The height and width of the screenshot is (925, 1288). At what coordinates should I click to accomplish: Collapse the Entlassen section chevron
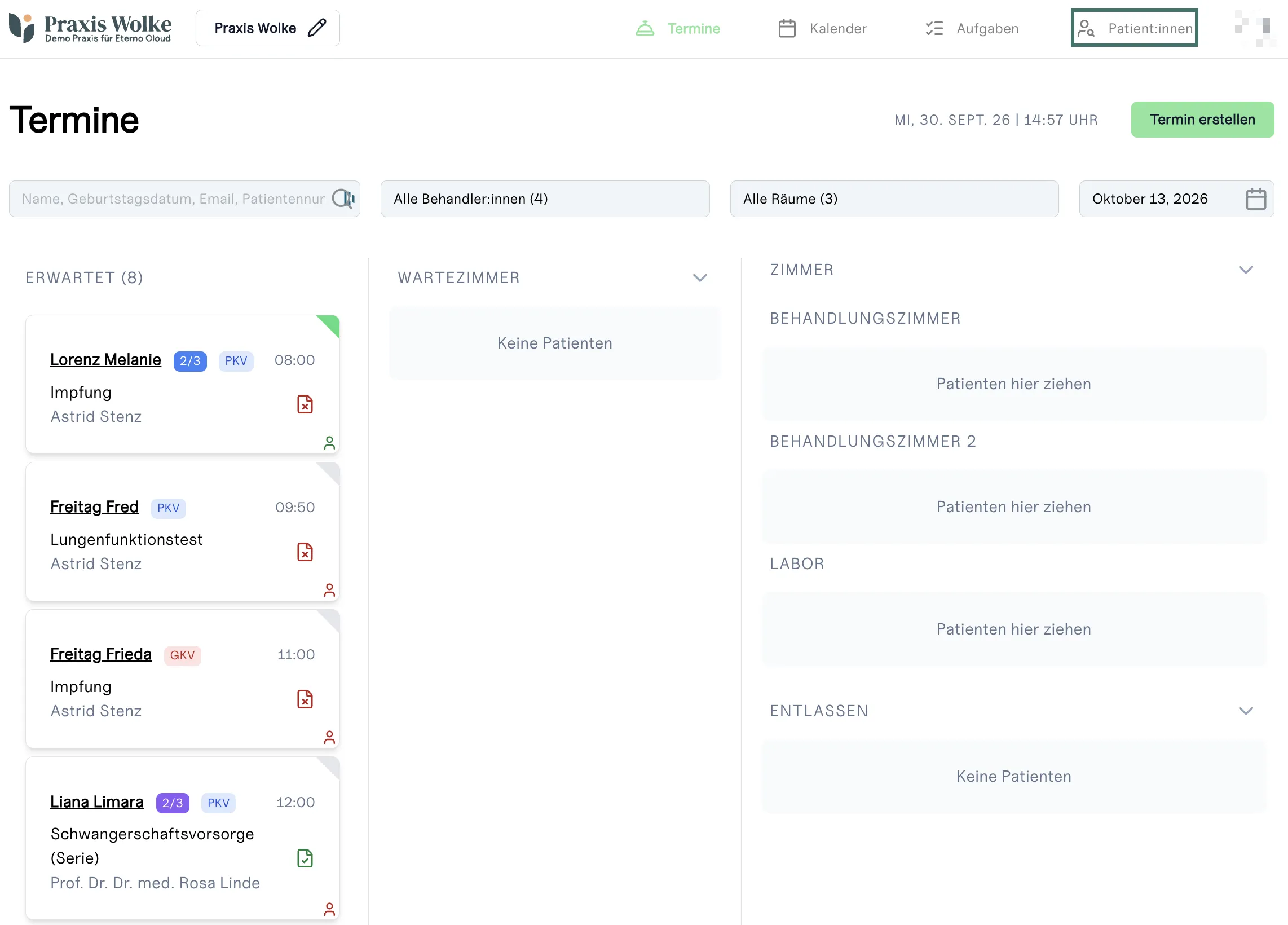1245,711
